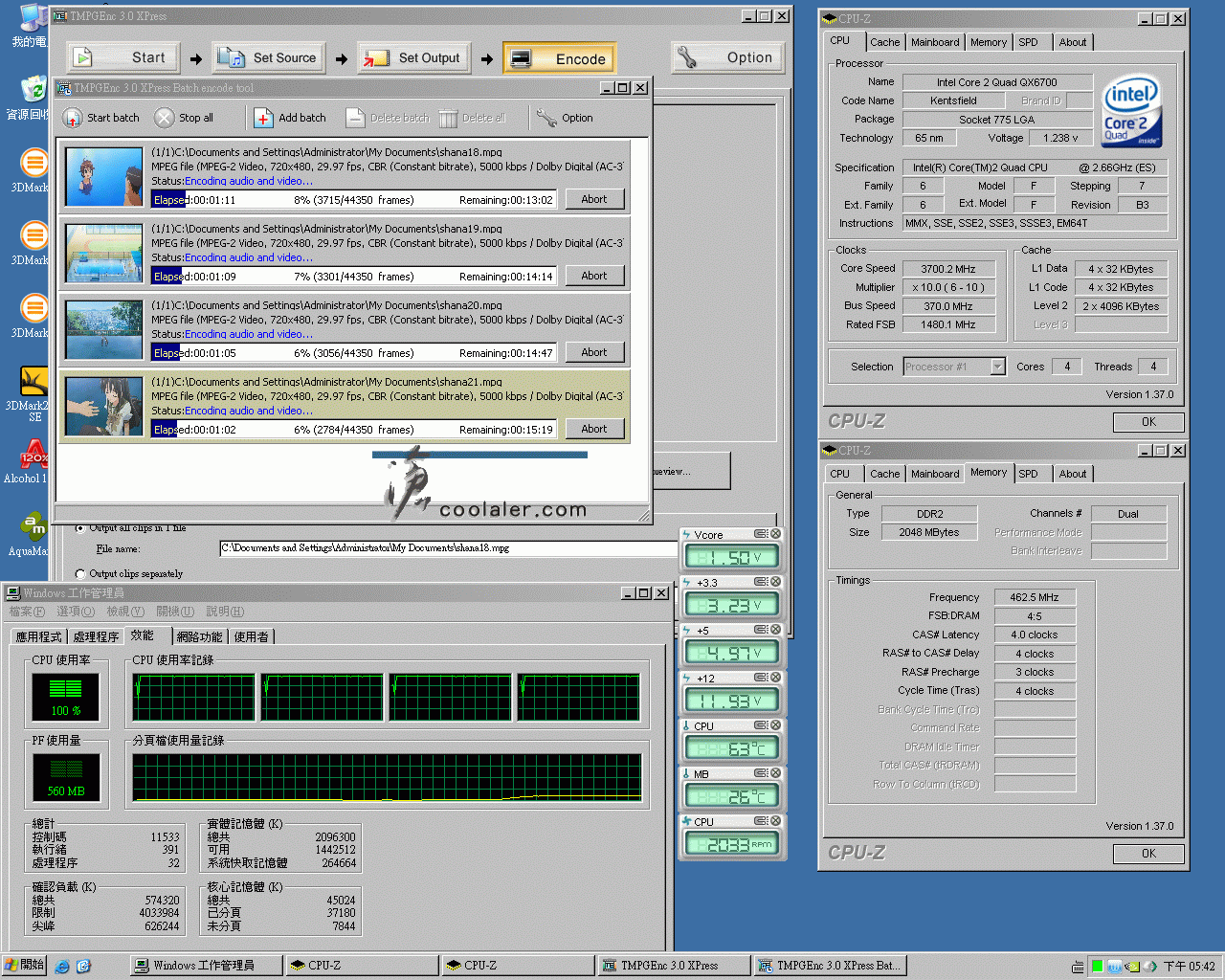Click the shana18.mpg video thumbnail
The height and width of the screenshot is (980, 1225).
pyautogui.click(x=104, y=177)
